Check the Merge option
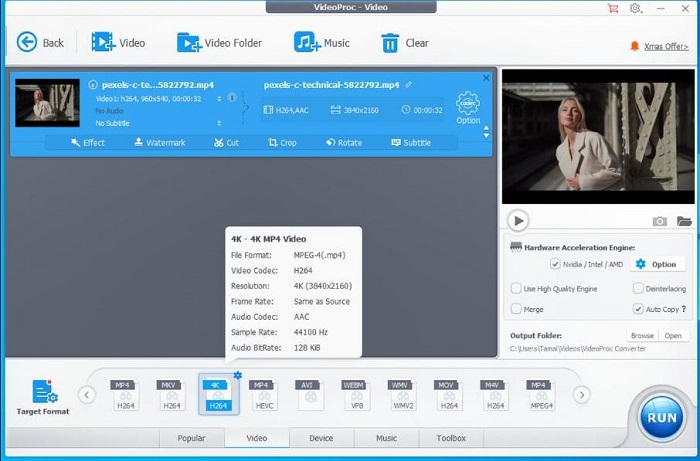Viewport: 700px width, 461px height. click(x=516, y=310)
